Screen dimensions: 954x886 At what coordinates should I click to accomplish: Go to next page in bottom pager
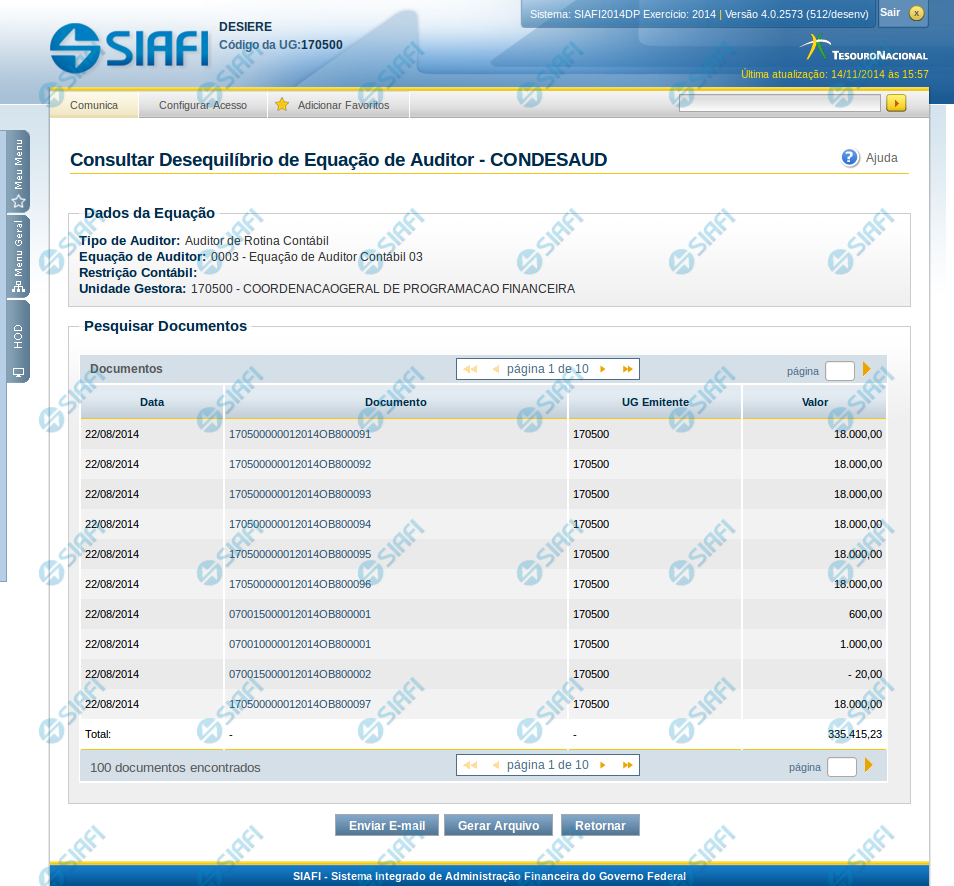point(603,765)
